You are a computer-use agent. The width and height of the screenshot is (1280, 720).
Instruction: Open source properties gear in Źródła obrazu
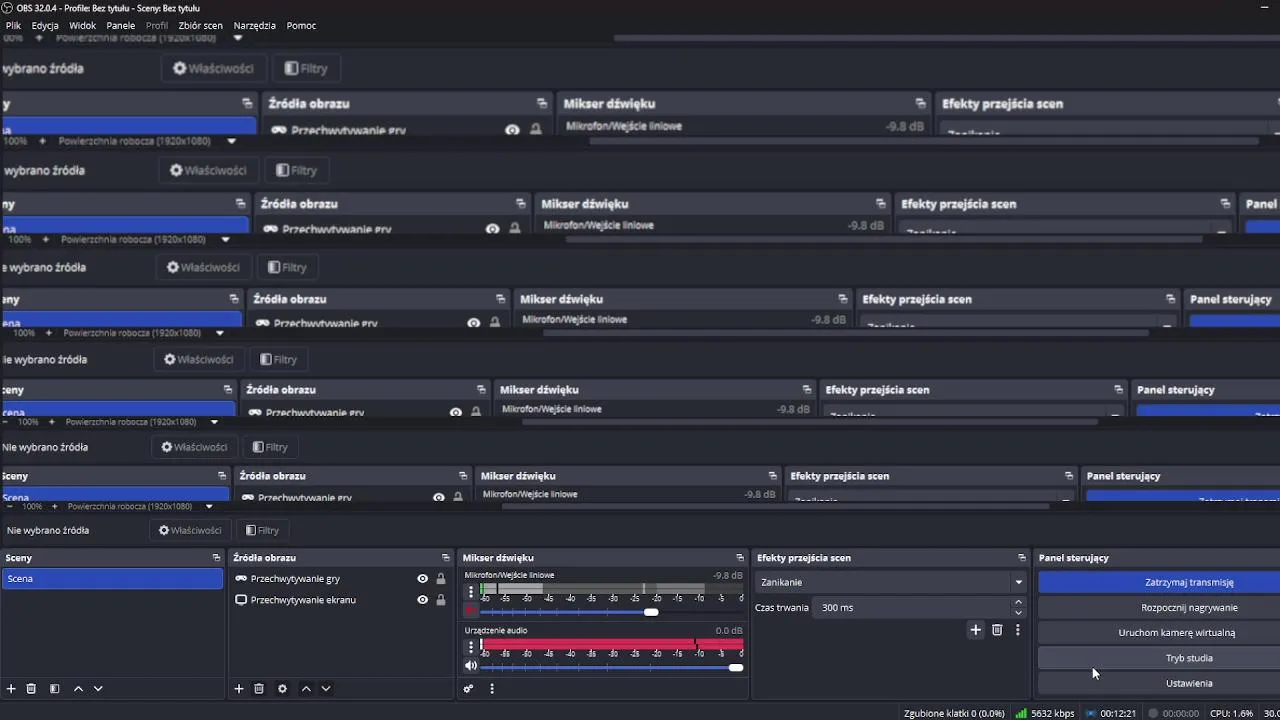point(282,689)
